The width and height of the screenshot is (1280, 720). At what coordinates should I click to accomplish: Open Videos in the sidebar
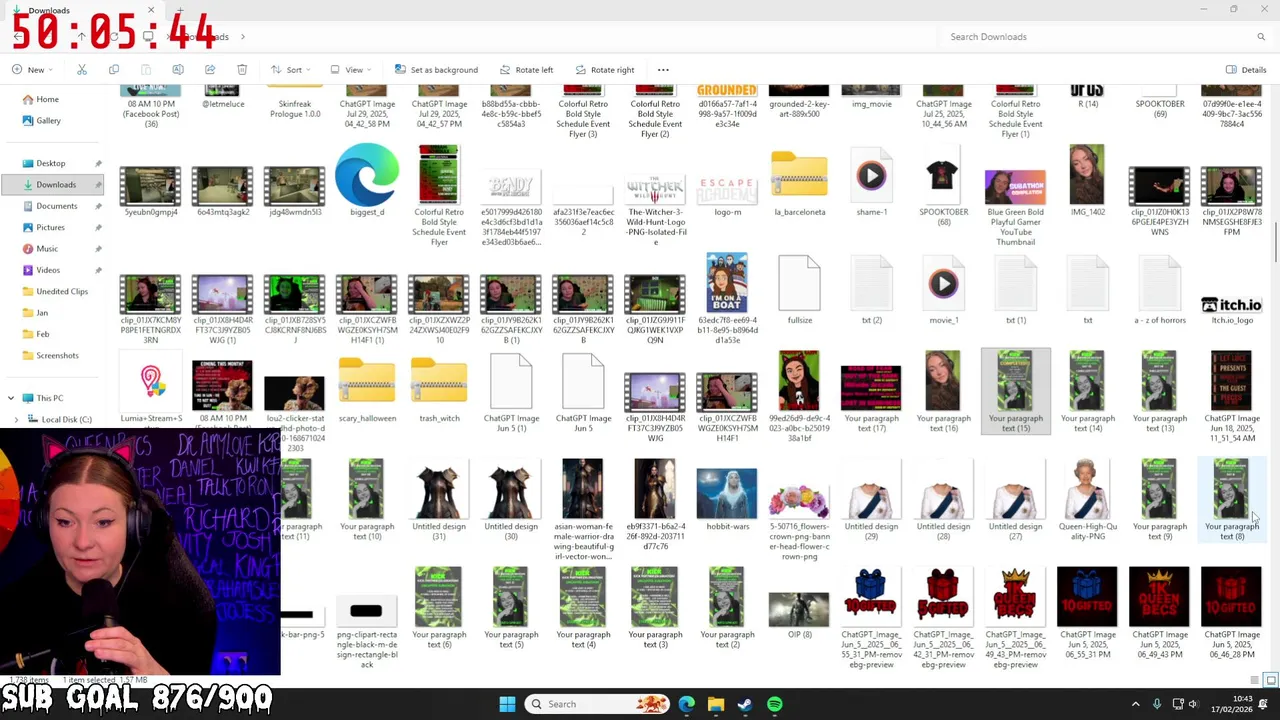click(48, 270)
